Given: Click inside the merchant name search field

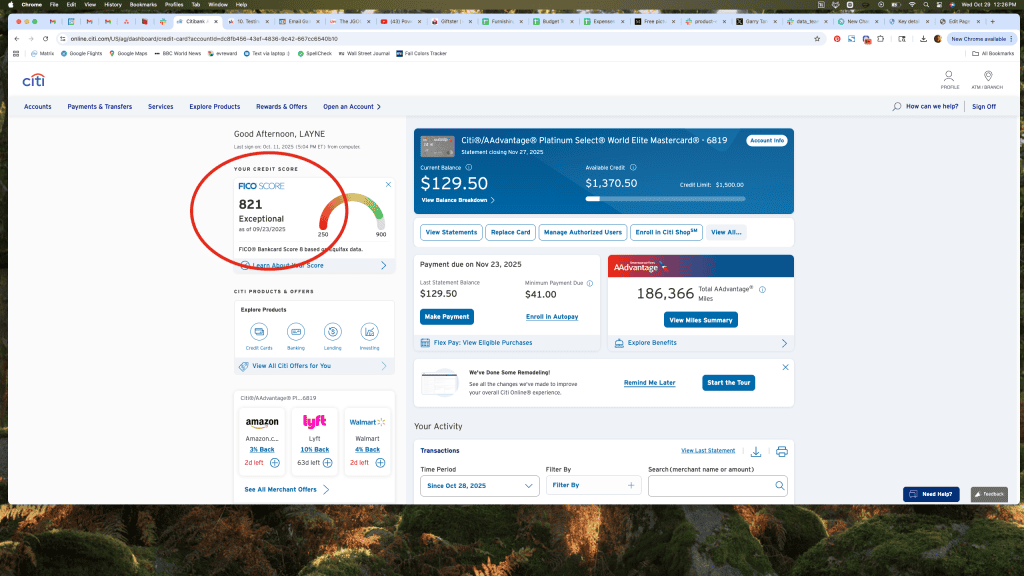Looking at the screenshot, I should click(710, 484).
